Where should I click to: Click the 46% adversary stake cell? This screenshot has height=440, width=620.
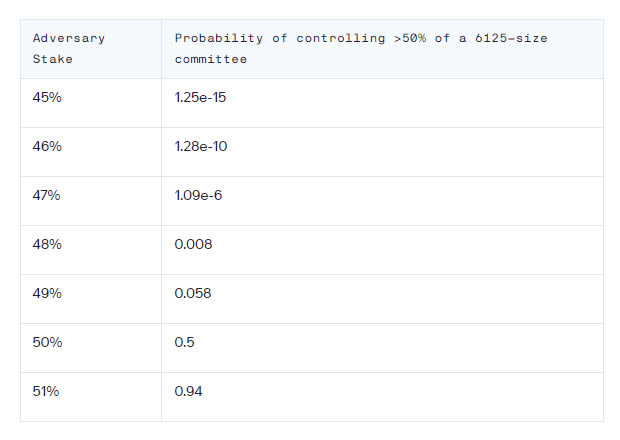(x=47, y=146)
